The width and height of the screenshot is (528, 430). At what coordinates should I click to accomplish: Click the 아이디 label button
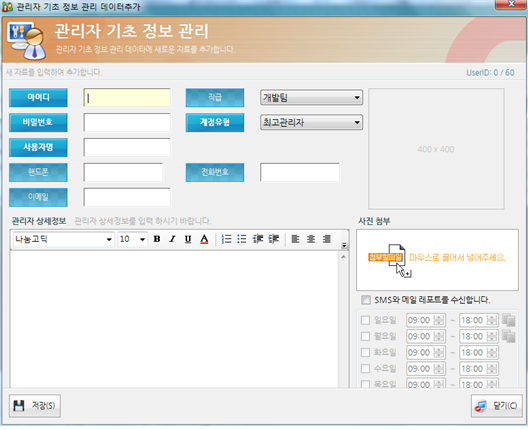click(38, 98)
